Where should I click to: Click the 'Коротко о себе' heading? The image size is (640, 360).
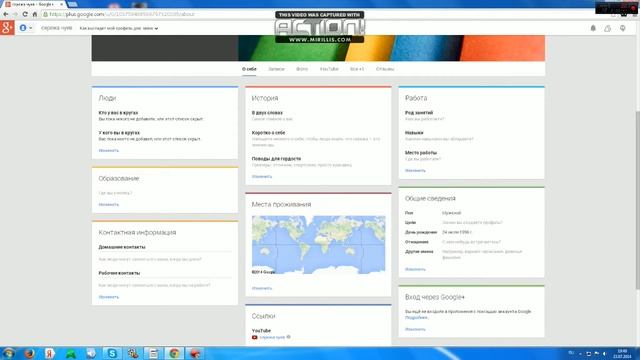268,133
